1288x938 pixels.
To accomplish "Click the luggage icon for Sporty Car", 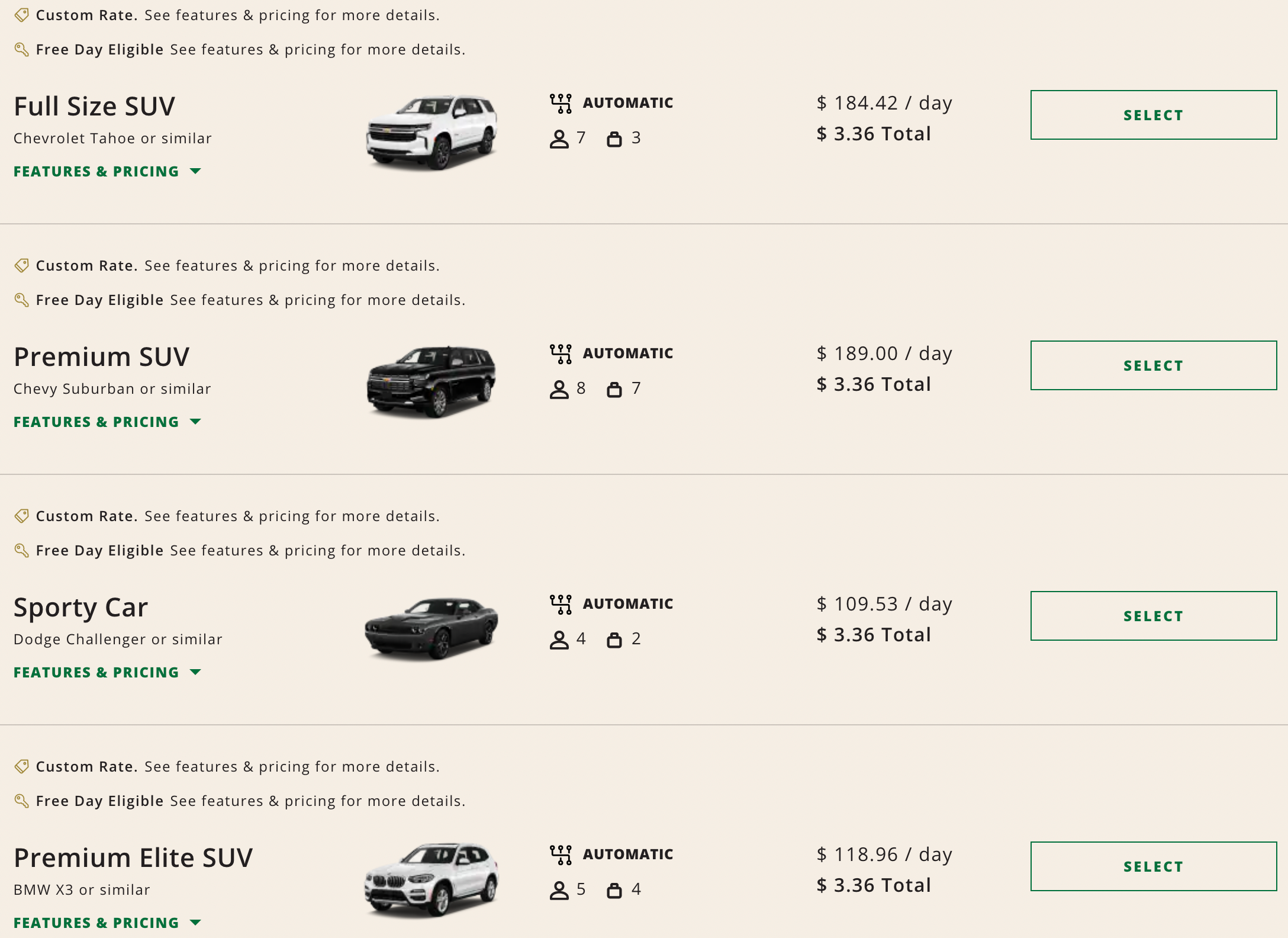I will pos(614,640).
